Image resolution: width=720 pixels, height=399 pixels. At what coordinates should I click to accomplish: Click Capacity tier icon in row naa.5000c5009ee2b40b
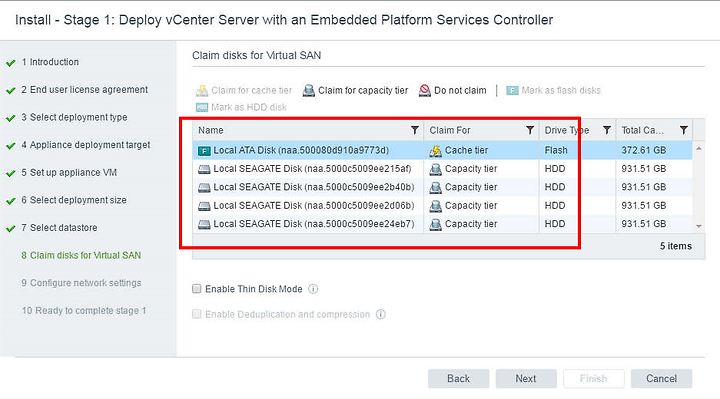[435, 187]
